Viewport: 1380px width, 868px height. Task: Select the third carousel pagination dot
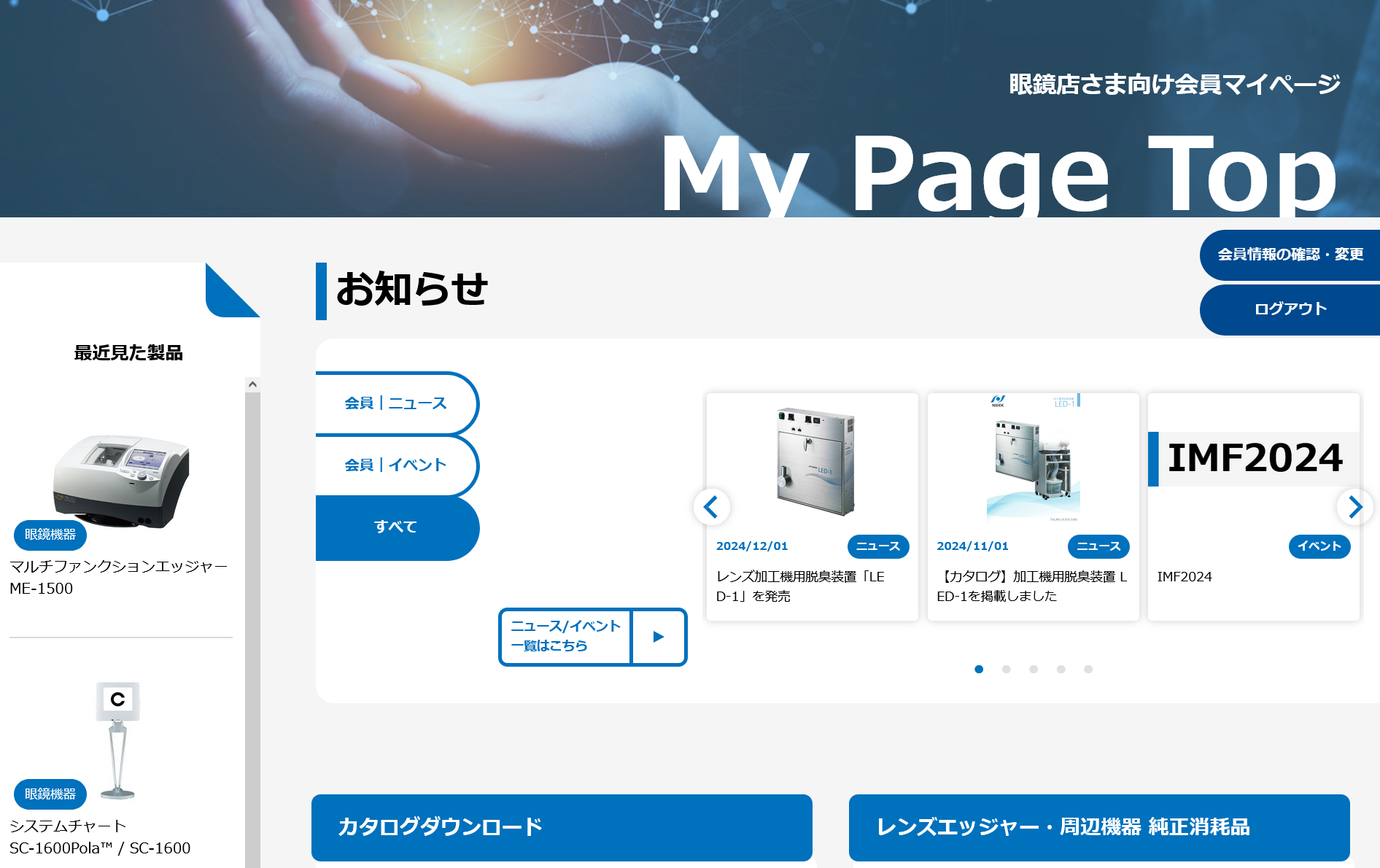click(x=1034, y=670)
